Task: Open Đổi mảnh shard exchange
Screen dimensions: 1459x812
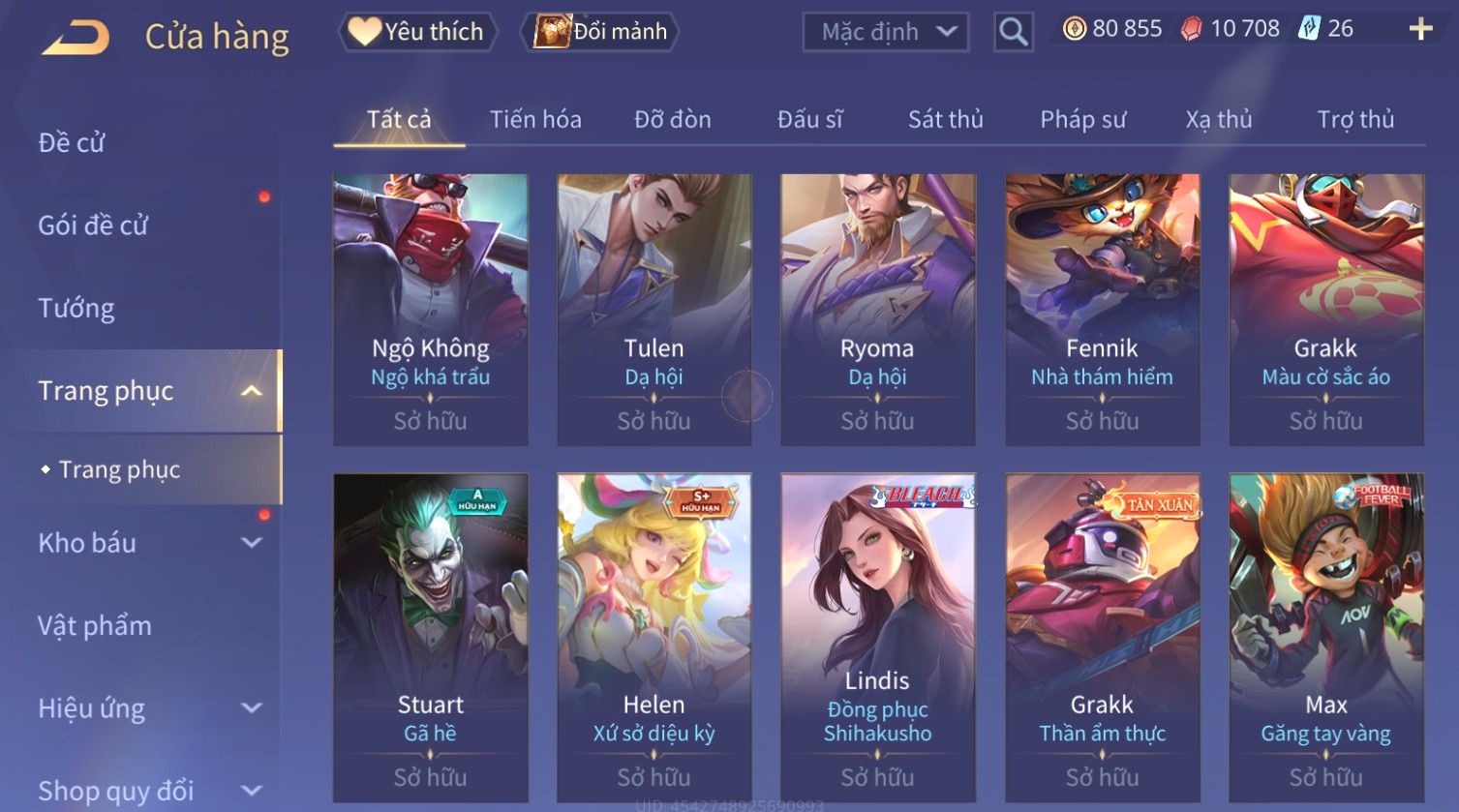Action: click(x=600, y=32)
